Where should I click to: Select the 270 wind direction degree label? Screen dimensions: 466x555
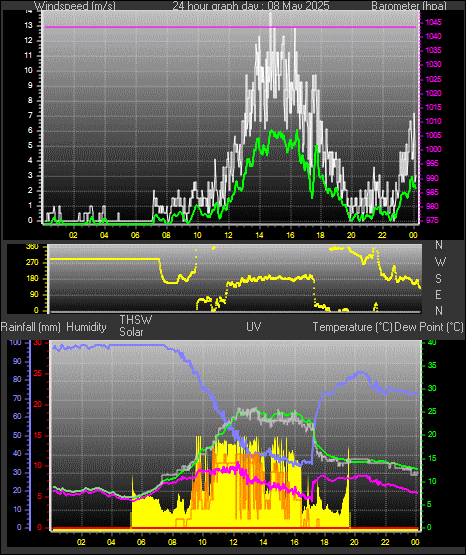coord(32,263)
